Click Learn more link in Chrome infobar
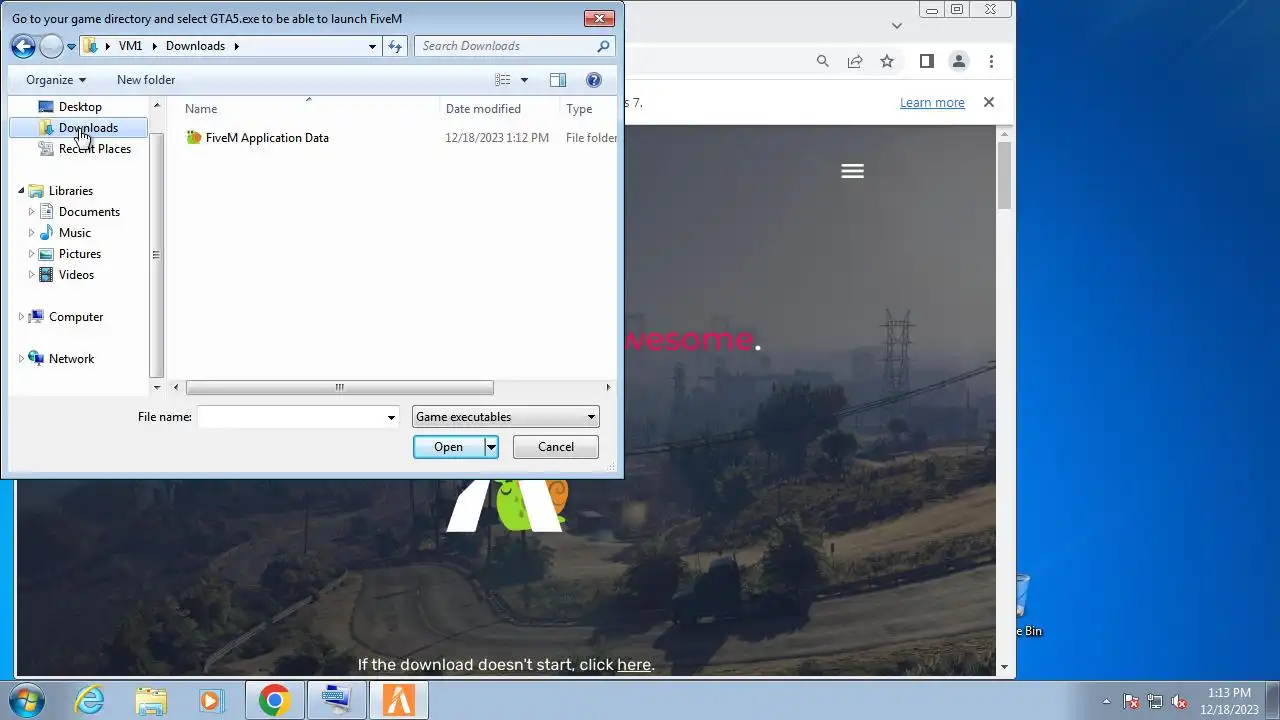The width and height of the screenshot is (1280, 720). coord(932,103)
